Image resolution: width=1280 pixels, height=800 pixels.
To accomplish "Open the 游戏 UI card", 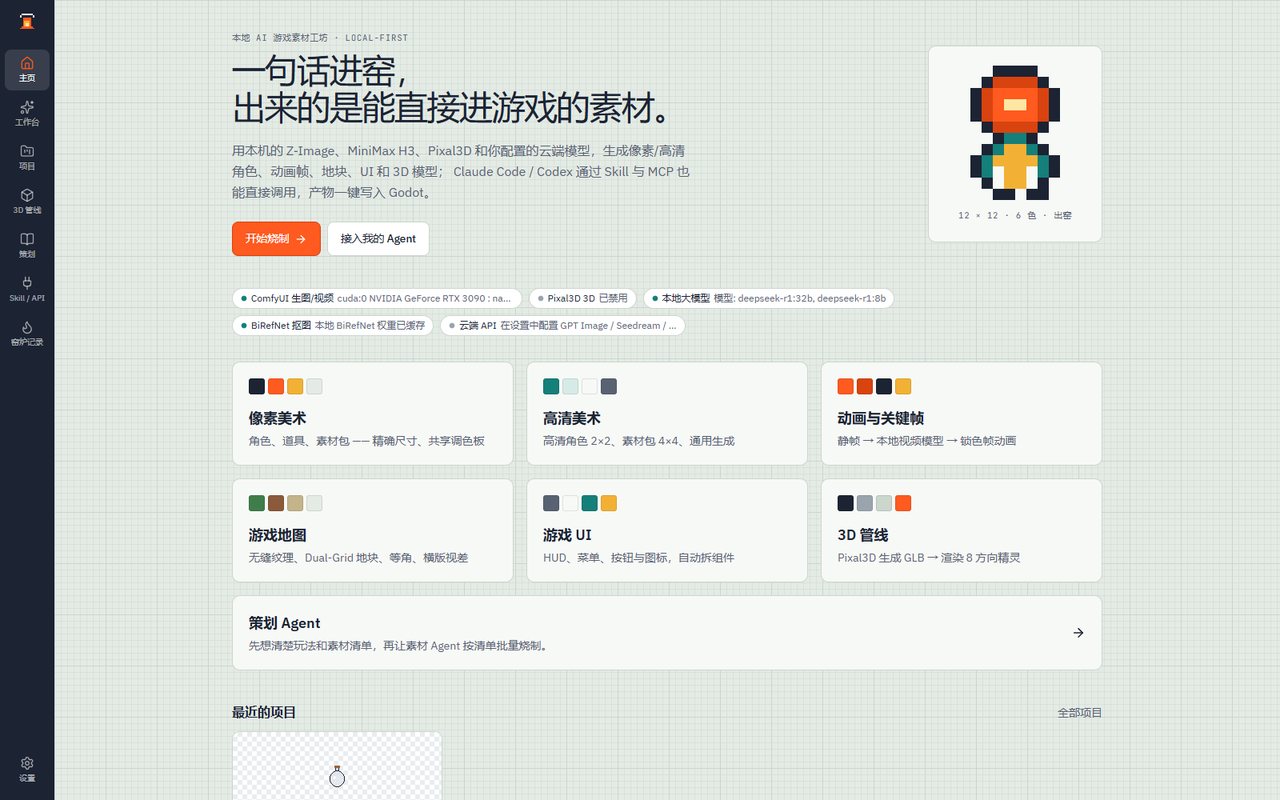I will [667, 530].
